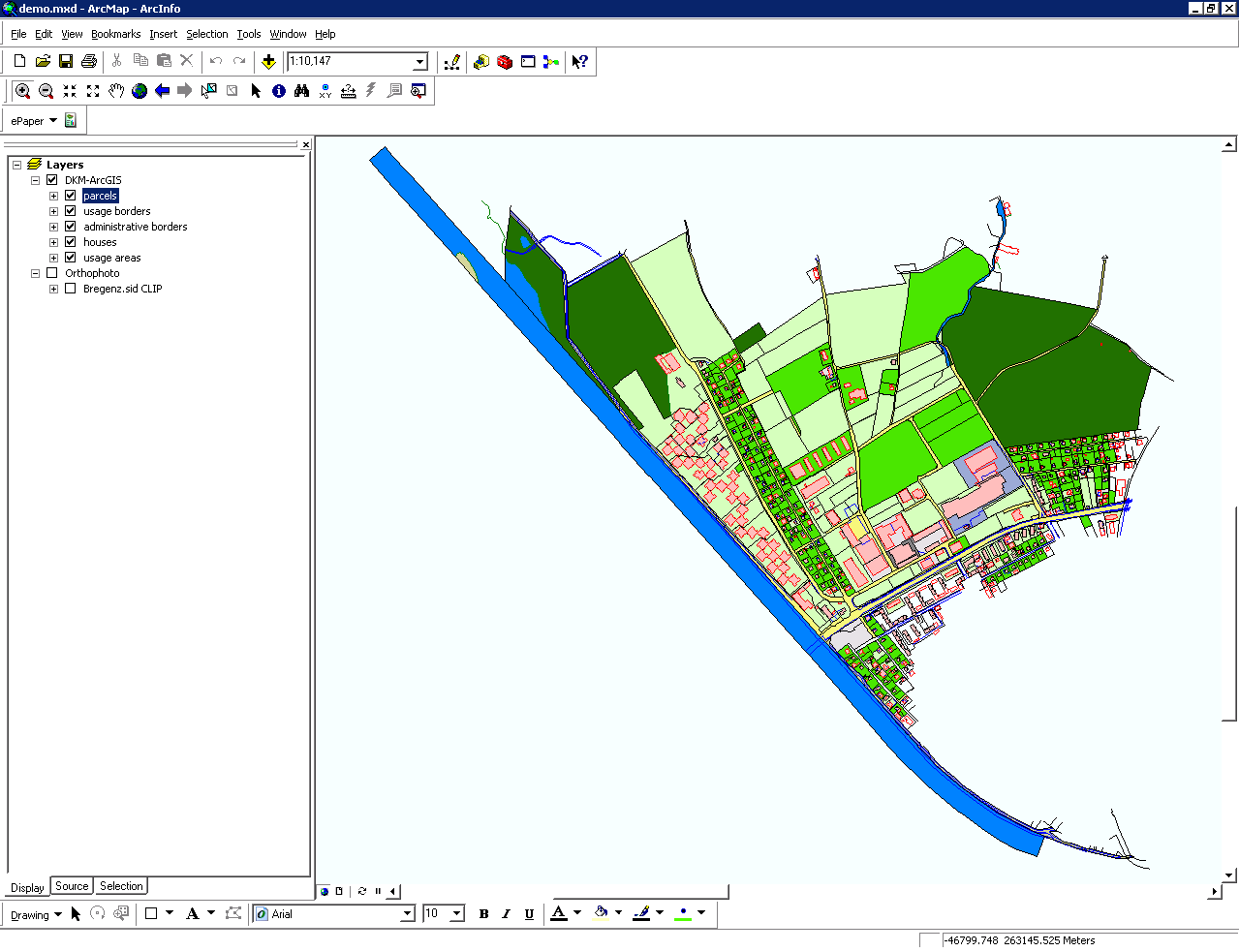
Task: Open the Hyperlink lightning tool
Action: pyautogui.click(x=371, y=91)
